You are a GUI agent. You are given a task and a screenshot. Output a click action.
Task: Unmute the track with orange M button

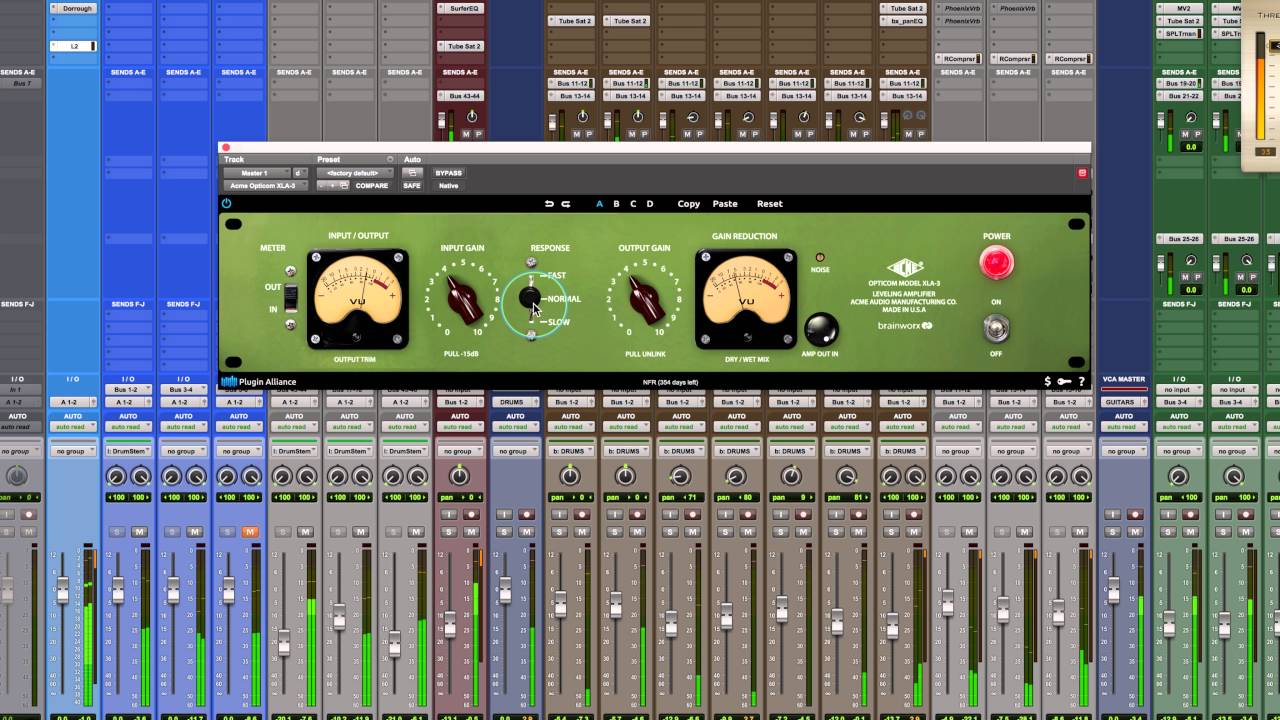pos(249,532)
